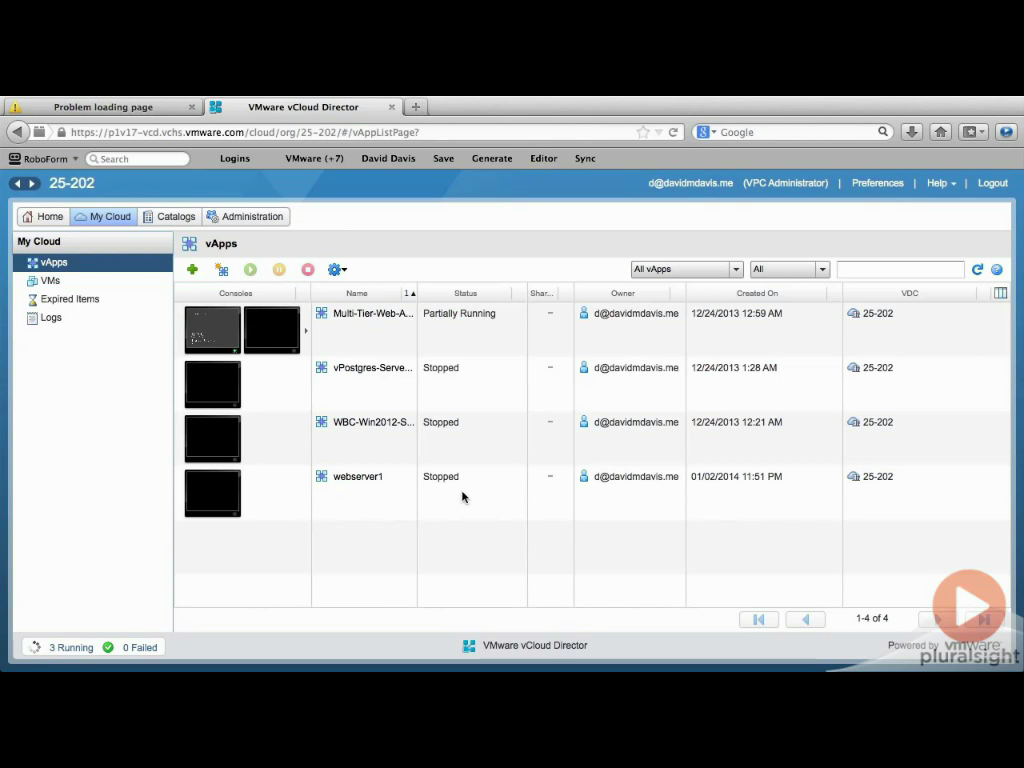Switch to the Administration tab
Image resolution: width=1024 pixels, height=768 pixels.
(246, 216)
